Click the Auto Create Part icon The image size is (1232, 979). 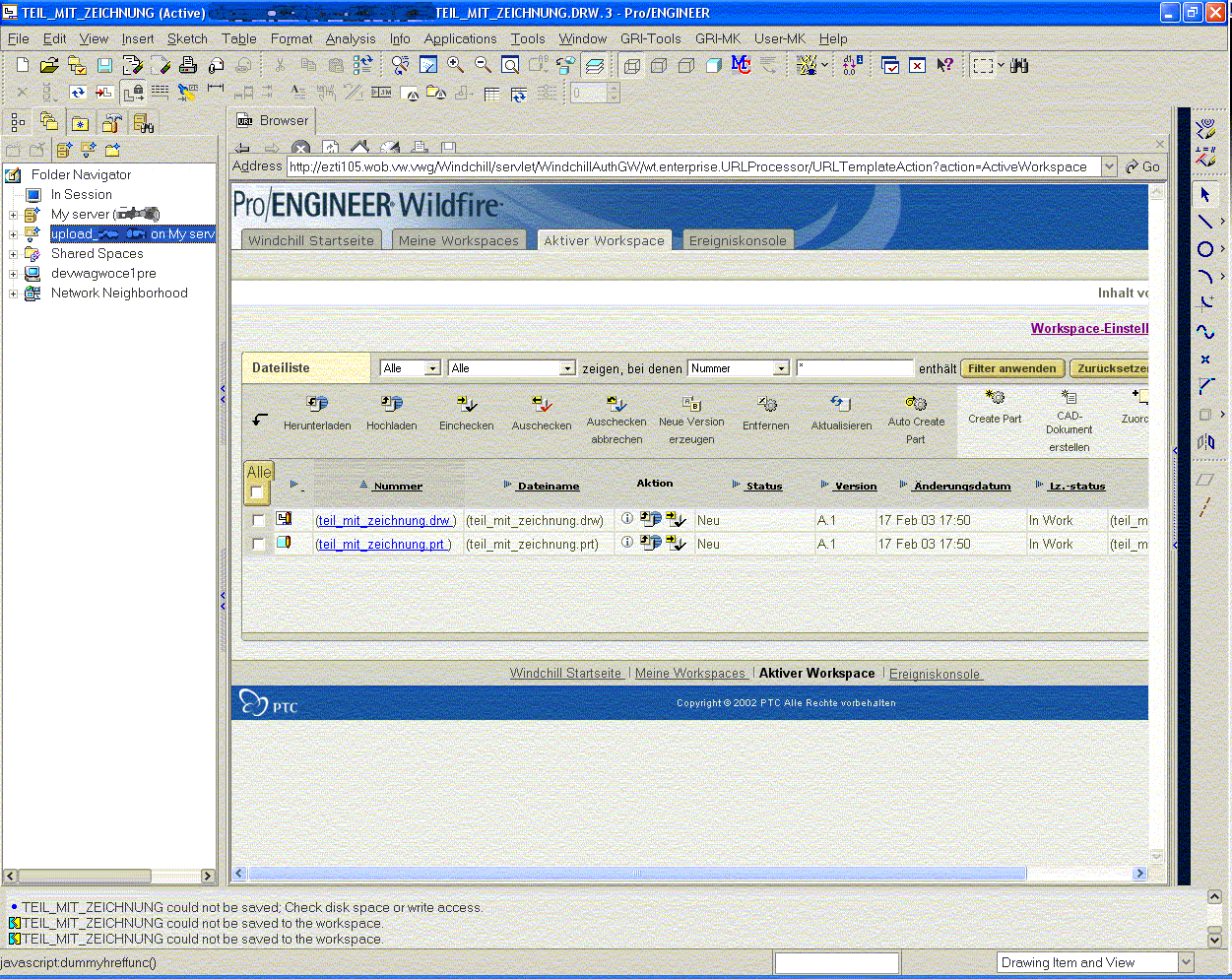(x=916, y=403)
